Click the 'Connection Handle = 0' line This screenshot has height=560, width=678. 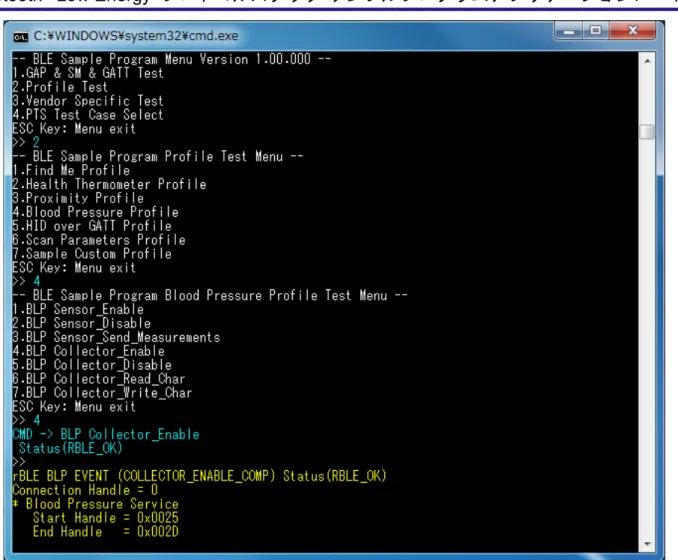(x=85, y=490)
